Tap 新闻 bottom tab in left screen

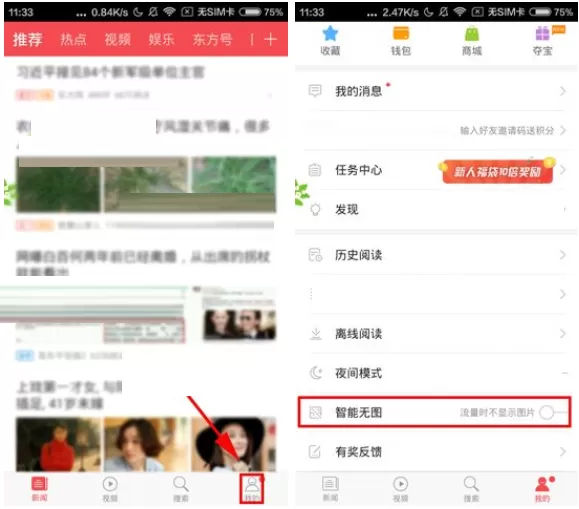[40, 489]
